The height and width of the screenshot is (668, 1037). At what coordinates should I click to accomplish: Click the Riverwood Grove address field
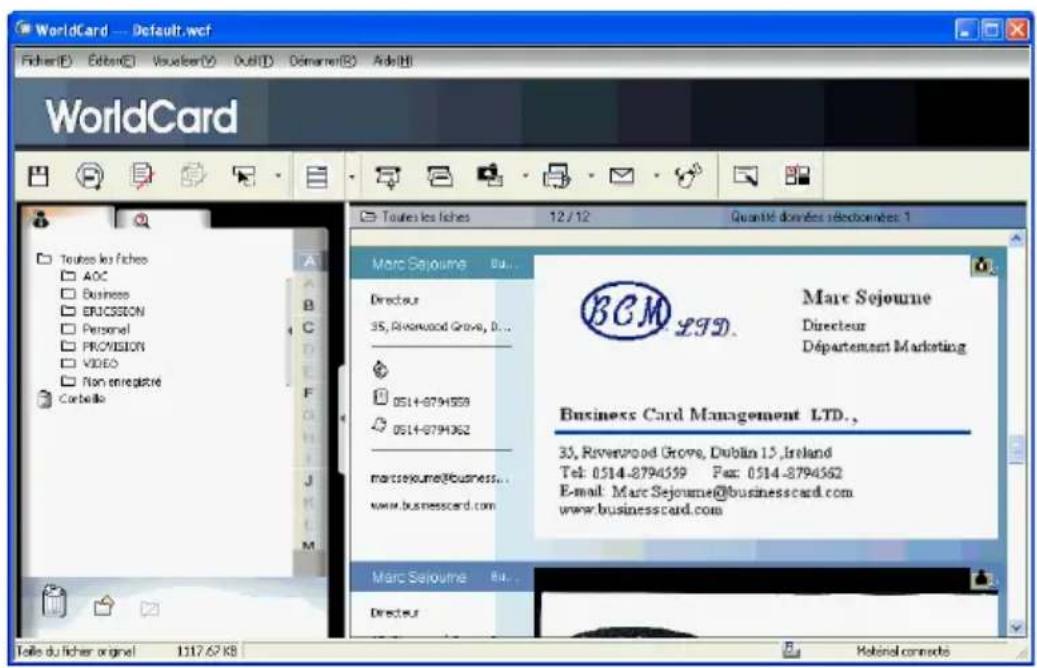440,327
